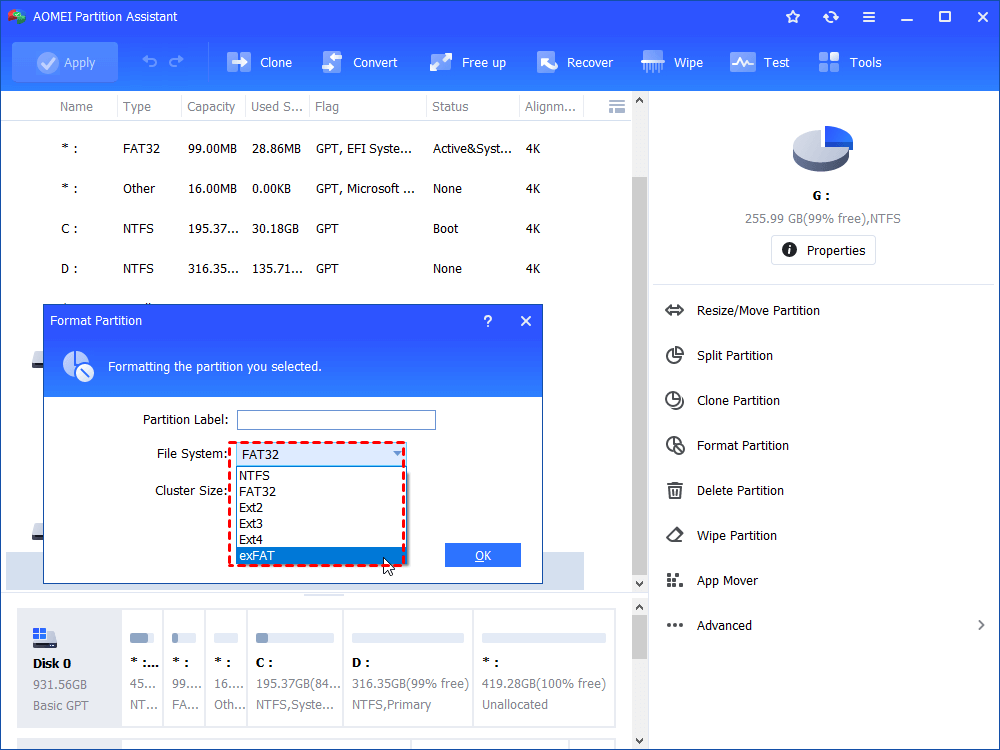The height and width of the screenshot is (750, 1000).
Task: Choose Ext3 from file system list
Action: (x=321, y=523)
